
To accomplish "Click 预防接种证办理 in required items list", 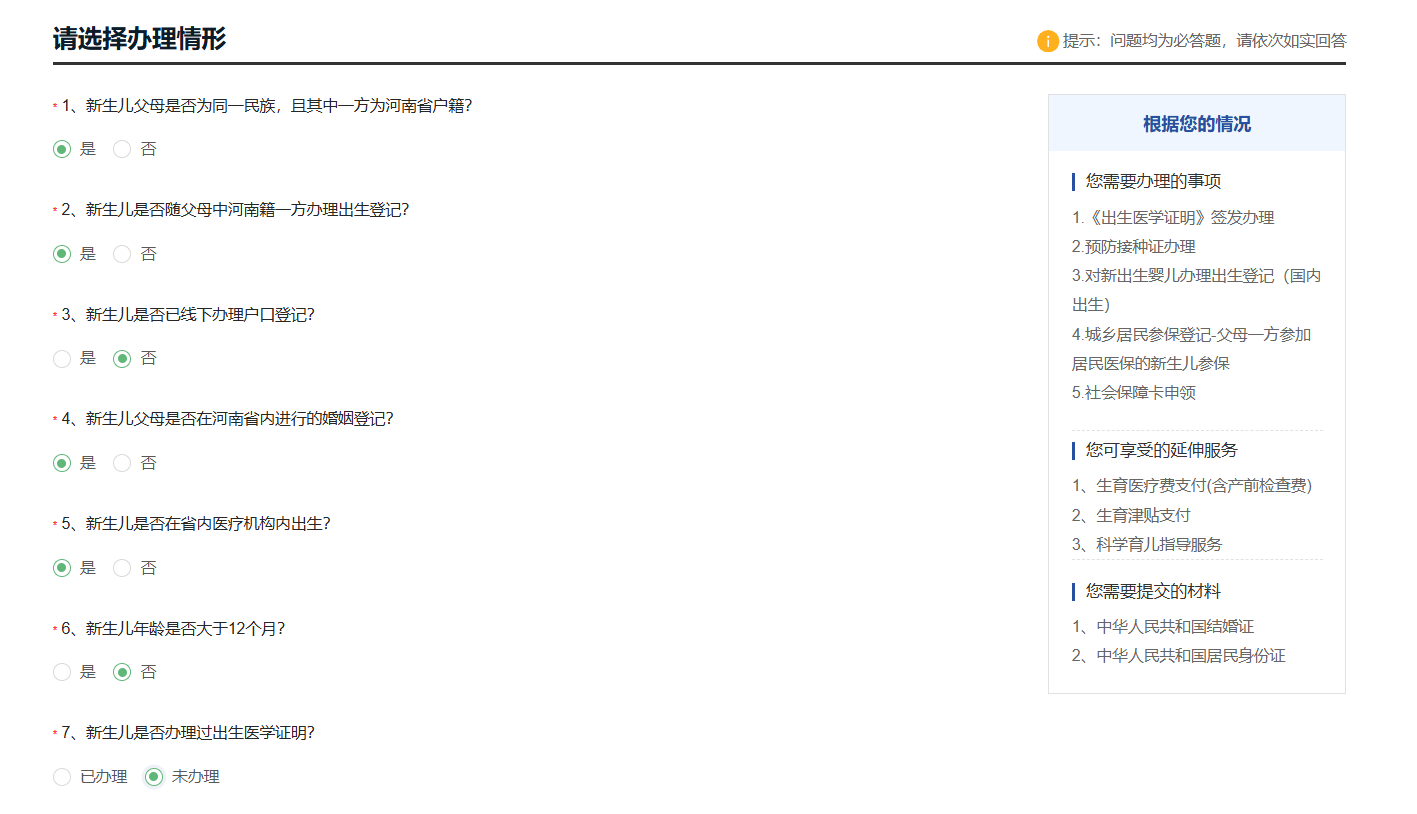I will point(1134,246).
